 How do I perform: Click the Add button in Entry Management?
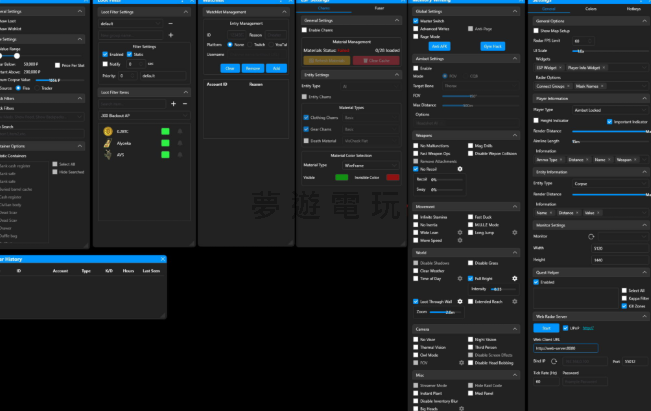click(x=277, y=68)
